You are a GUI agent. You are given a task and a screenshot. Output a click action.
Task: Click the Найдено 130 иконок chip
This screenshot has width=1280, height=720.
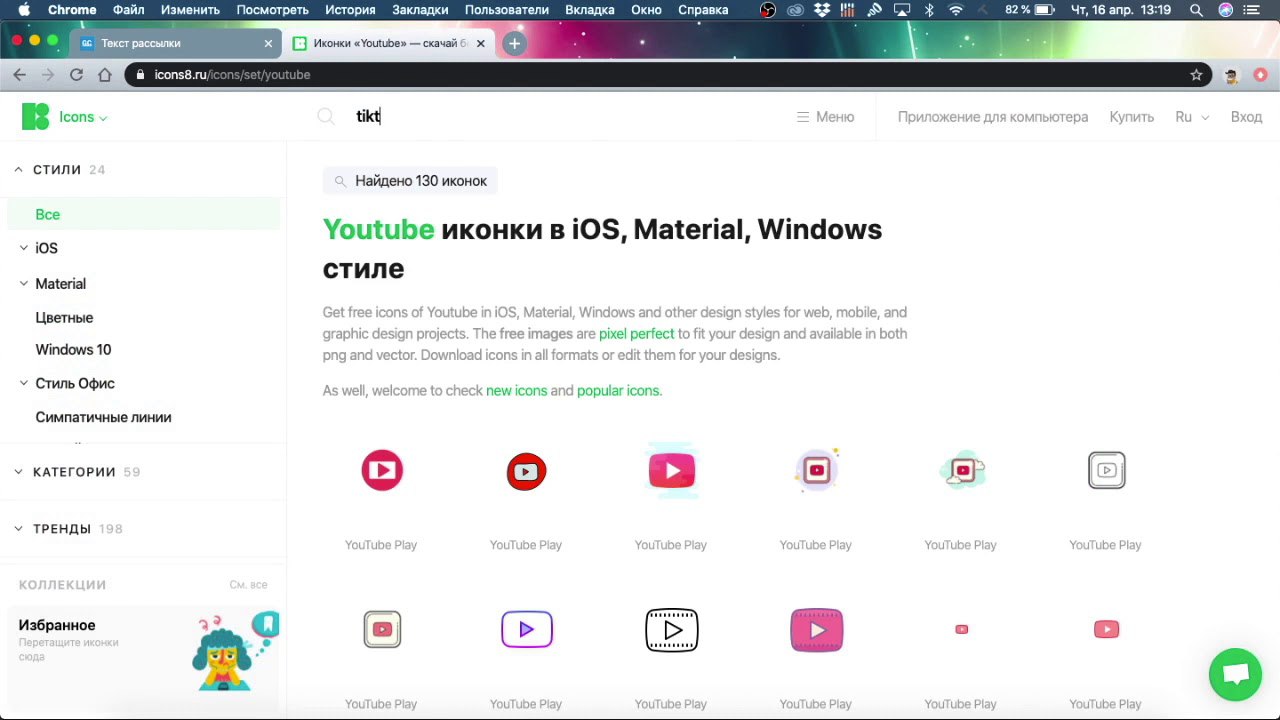click(410, 181)
